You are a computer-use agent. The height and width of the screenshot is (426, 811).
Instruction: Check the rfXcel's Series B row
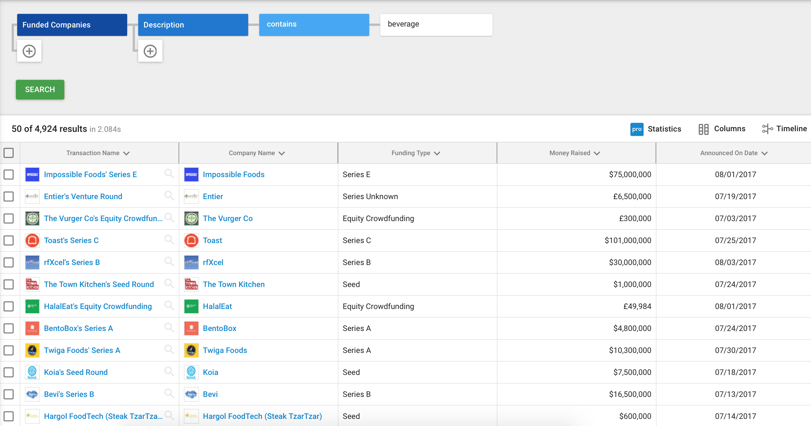[x=9, y=263]
